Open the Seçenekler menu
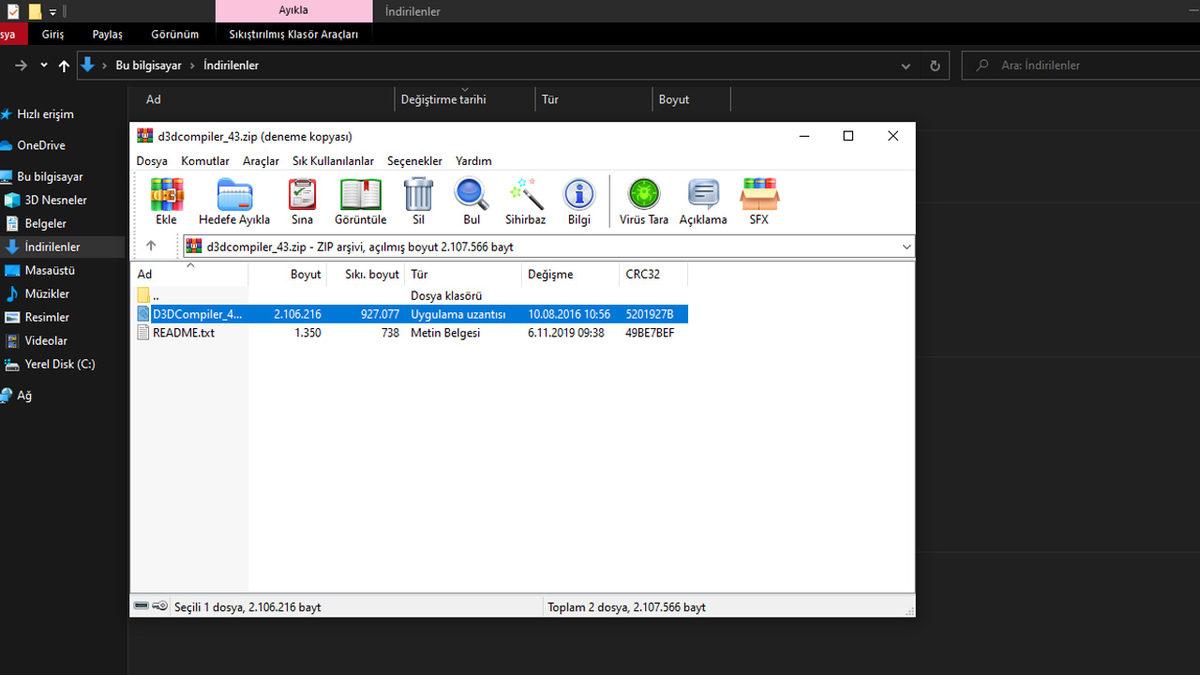Image resolution: width=1200 pixels, height=675 pixels. pos(414,160)
